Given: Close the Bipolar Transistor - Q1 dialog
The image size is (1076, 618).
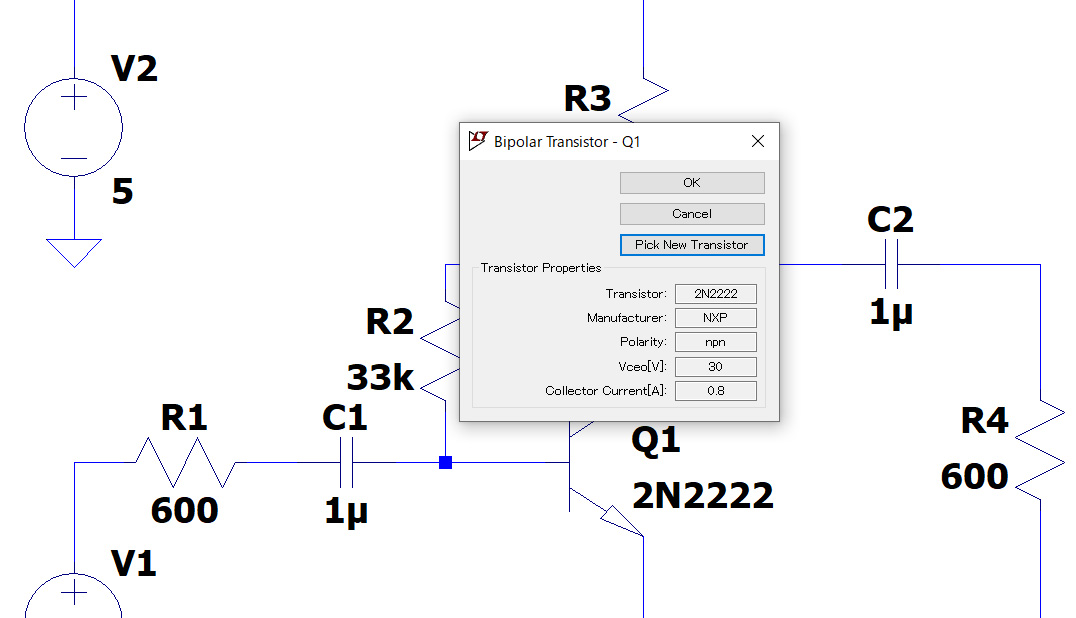Looking at the screenshot, I should pos(758,141).
